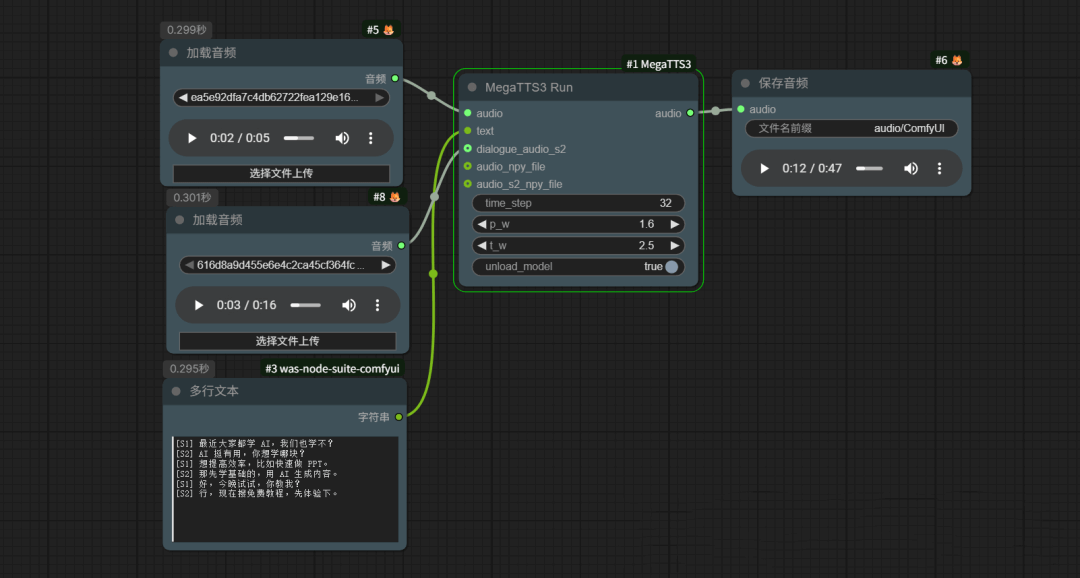Click the fox icon on the #8 badge

pyautogui.click(x=395, y=197)
